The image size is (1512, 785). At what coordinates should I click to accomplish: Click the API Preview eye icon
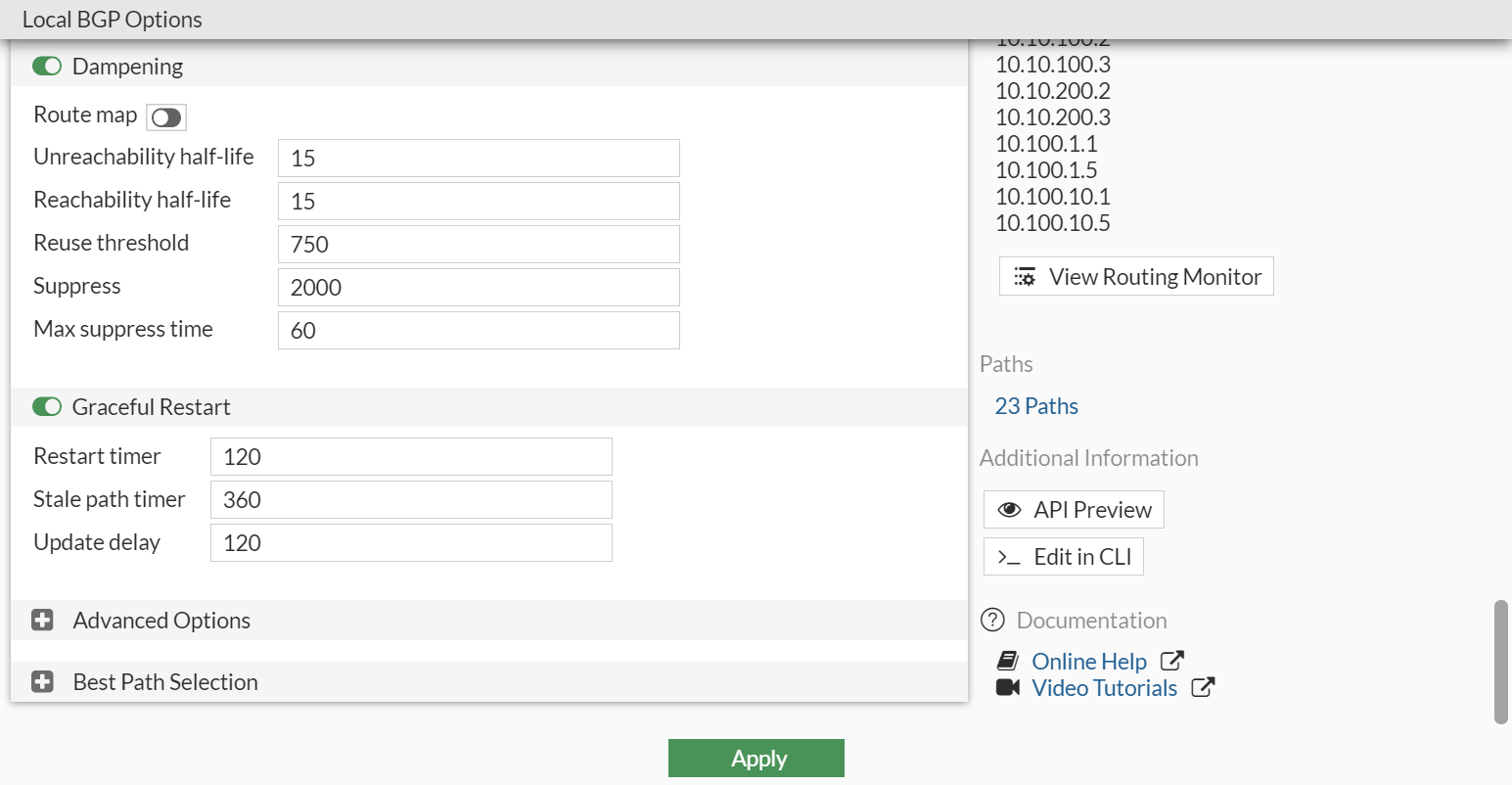coord(1009,510)
